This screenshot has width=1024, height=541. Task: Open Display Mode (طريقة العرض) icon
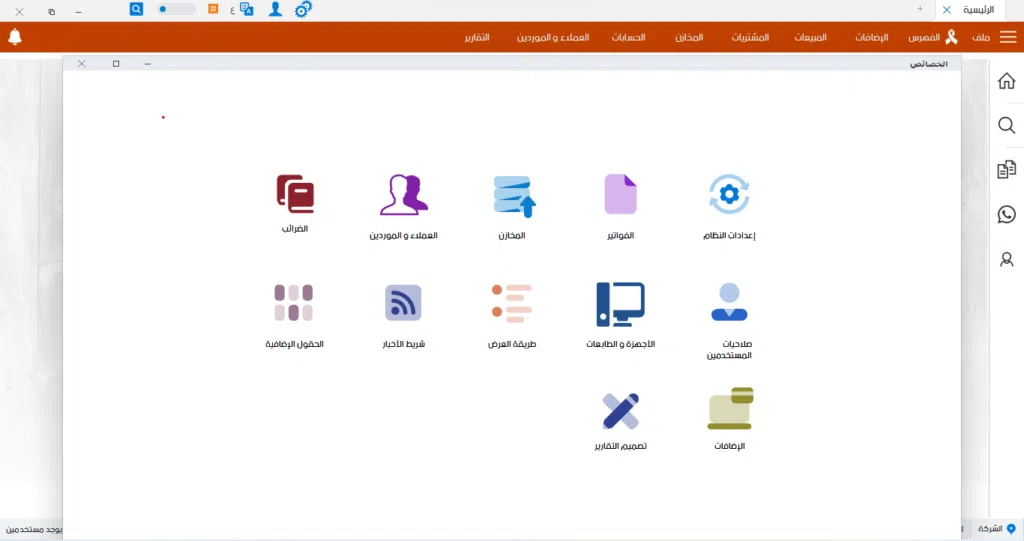click(x=512, y=303)
